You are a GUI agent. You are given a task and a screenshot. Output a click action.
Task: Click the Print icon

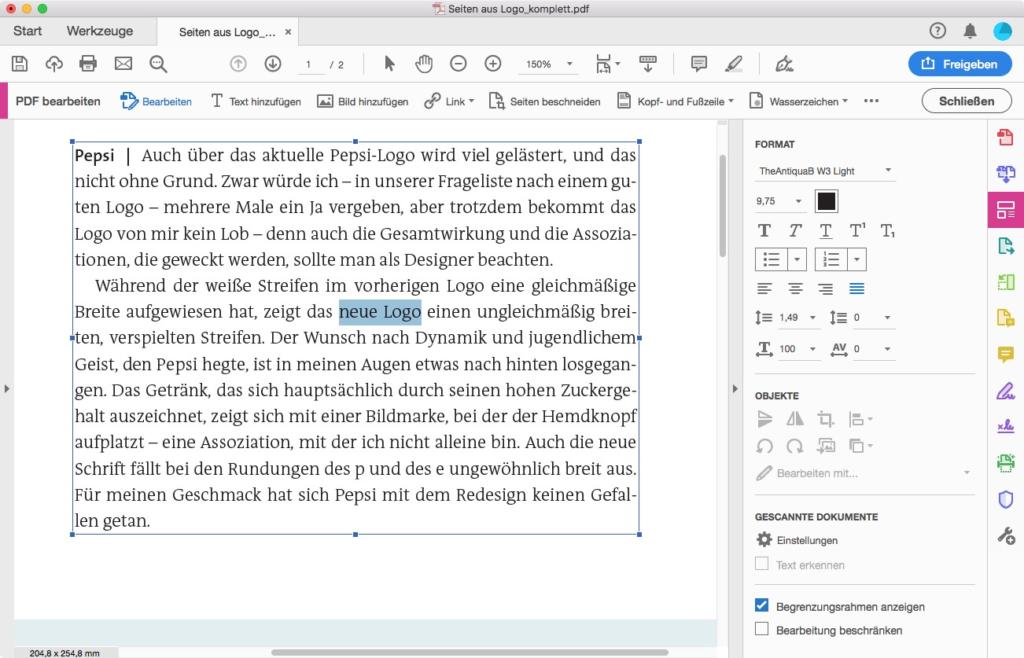88,64
